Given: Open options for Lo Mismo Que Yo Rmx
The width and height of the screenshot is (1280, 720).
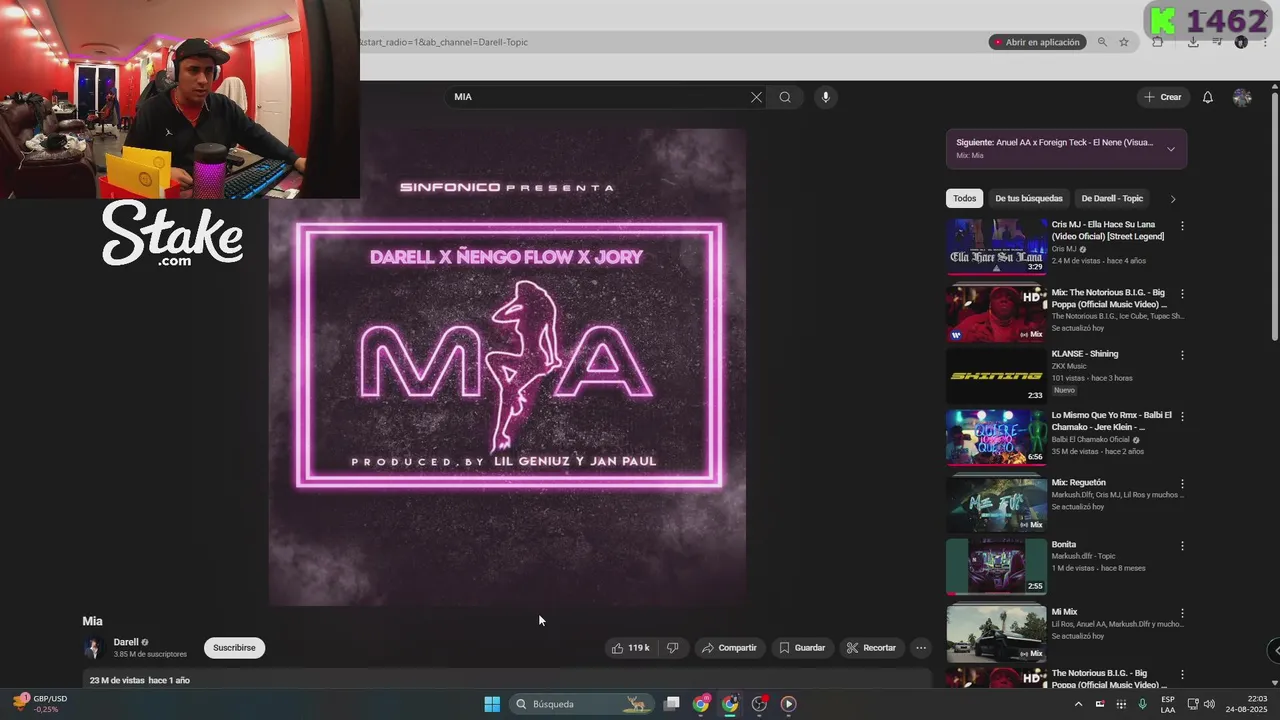Looking at the screenshot, I should pos(1182,416).
